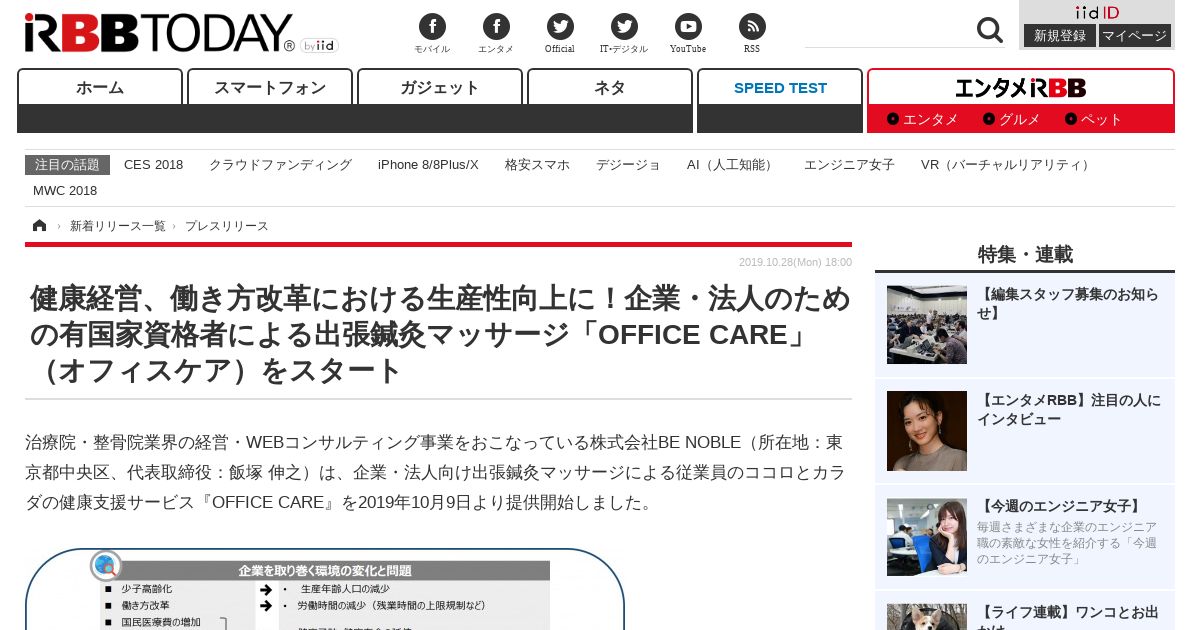The height and width of the screenshot is (630, 1200).
Task: Open the YouTube channel icon
Action: tap(688, 27)
